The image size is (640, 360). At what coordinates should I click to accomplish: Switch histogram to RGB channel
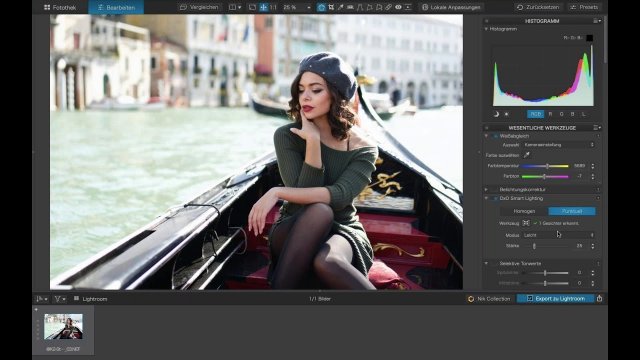click(x=535, y=114)
